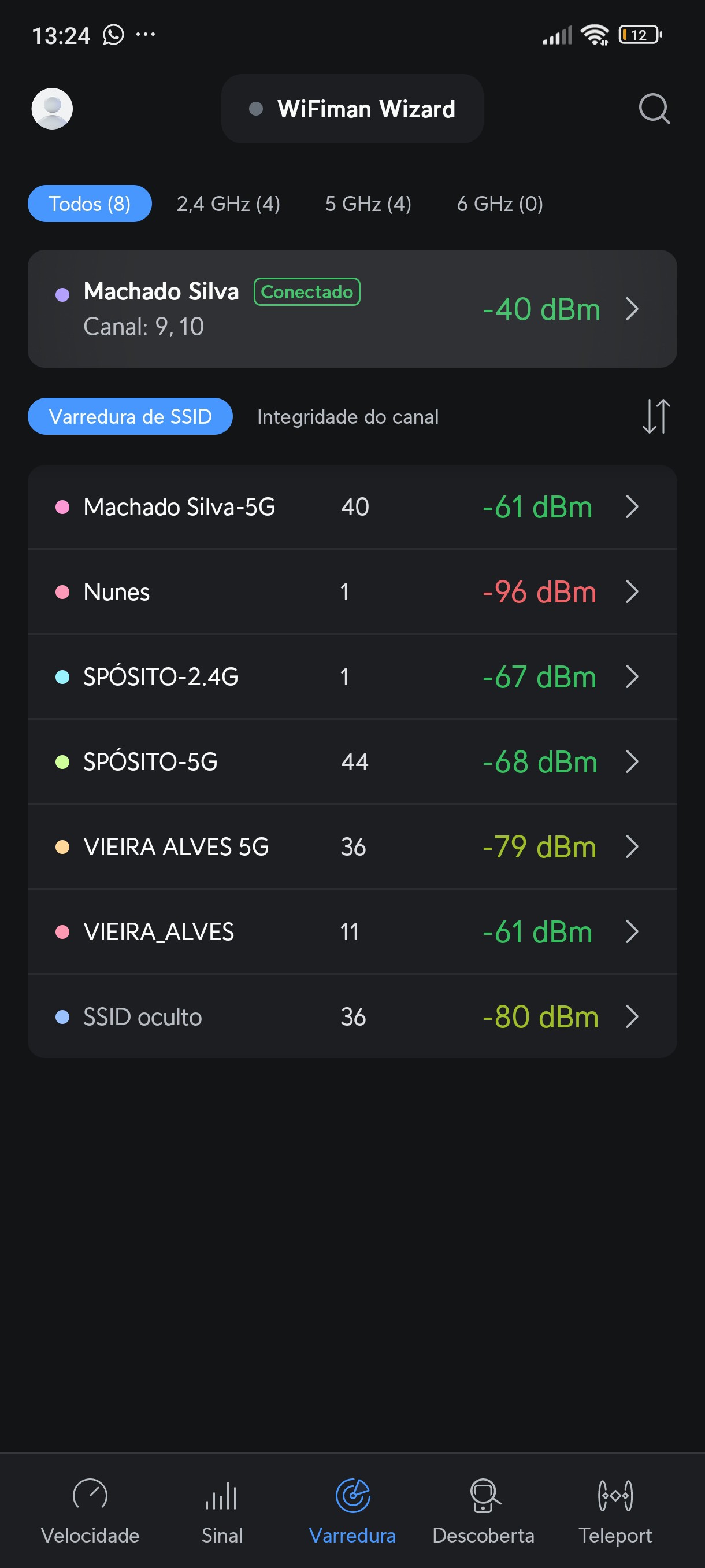
Task: Tap the SPÓSITO-5G green color dot
Action: (x=62, y=762)
